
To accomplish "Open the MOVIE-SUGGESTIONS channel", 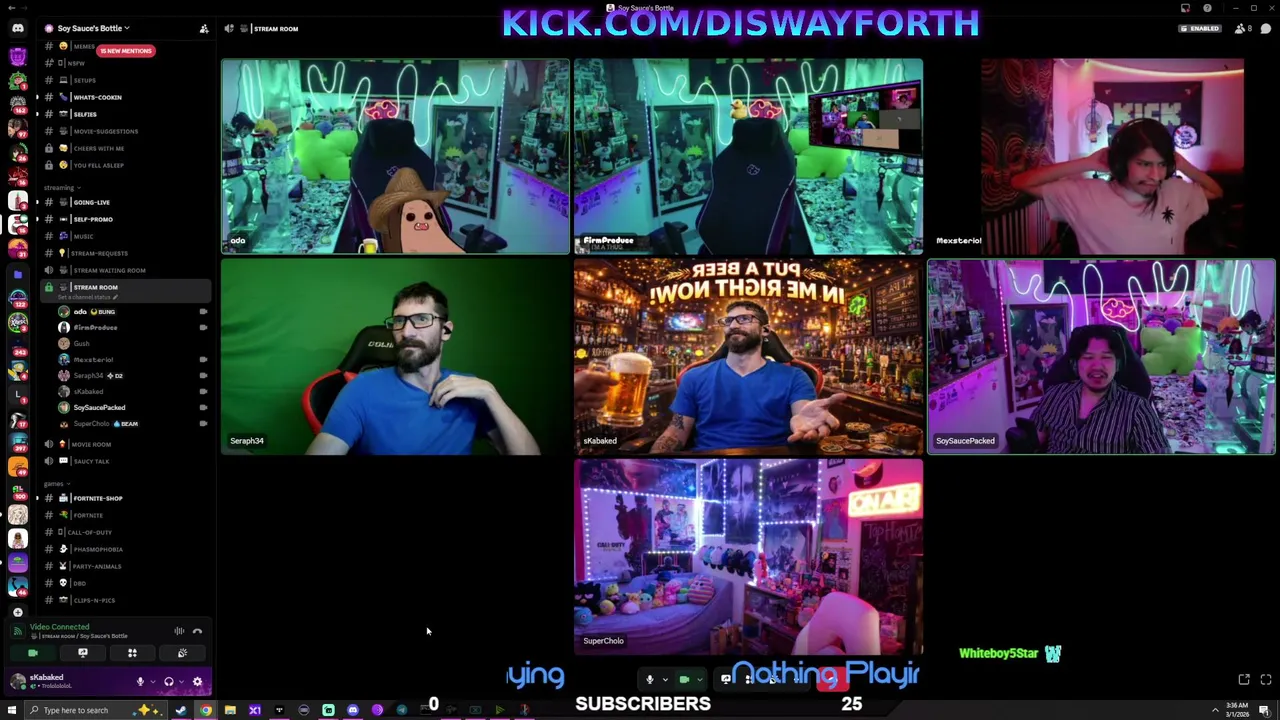I will 125,131.
